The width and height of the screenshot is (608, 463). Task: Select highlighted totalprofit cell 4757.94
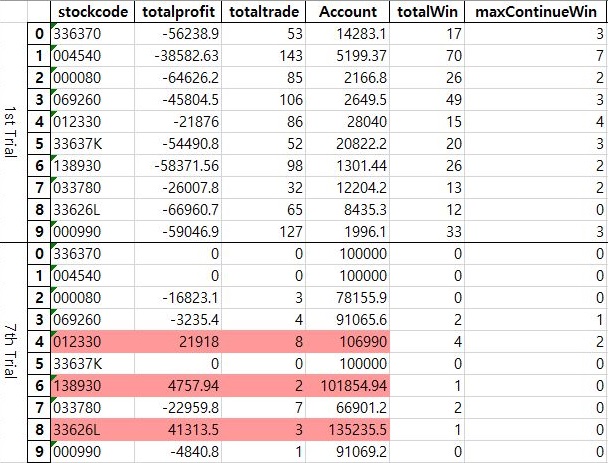tap(178, 386)
